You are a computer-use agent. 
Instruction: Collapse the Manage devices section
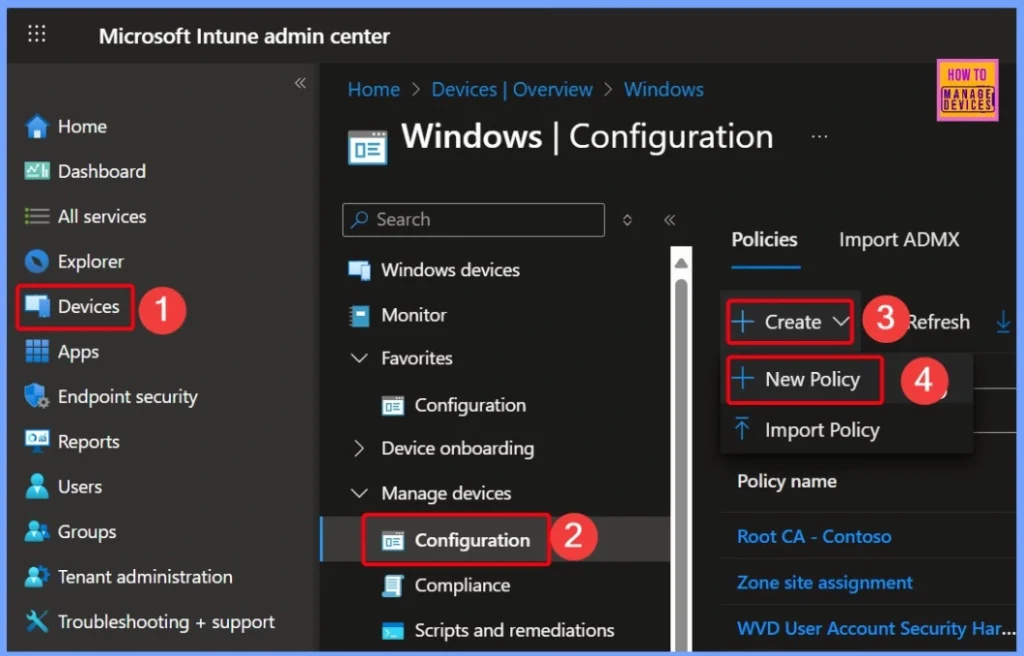[359, 493]
